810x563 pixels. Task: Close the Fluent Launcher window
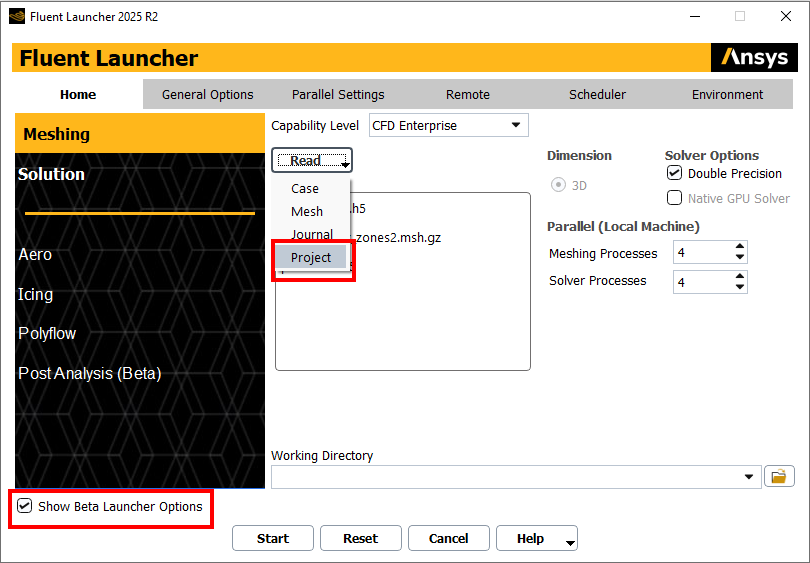pyautogui.click(x=786, y=17)
